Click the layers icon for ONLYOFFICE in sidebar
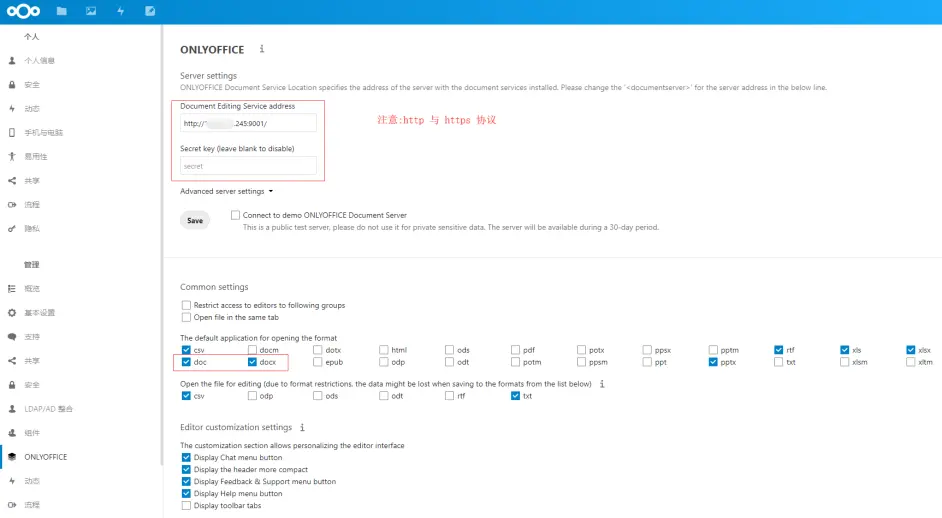Image resolution: width=942 pixels, height=518 pixels. pos(12,457)
